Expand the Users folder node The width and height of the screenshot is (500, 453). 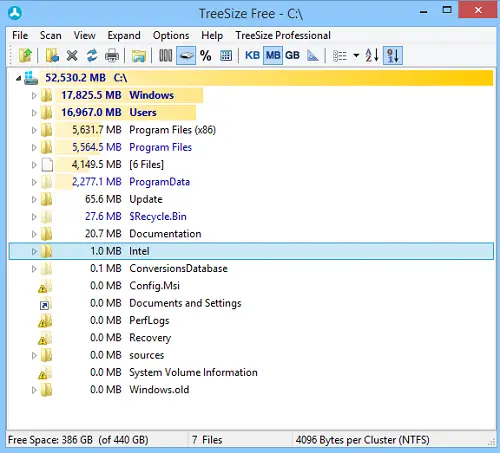pos(34,113)
